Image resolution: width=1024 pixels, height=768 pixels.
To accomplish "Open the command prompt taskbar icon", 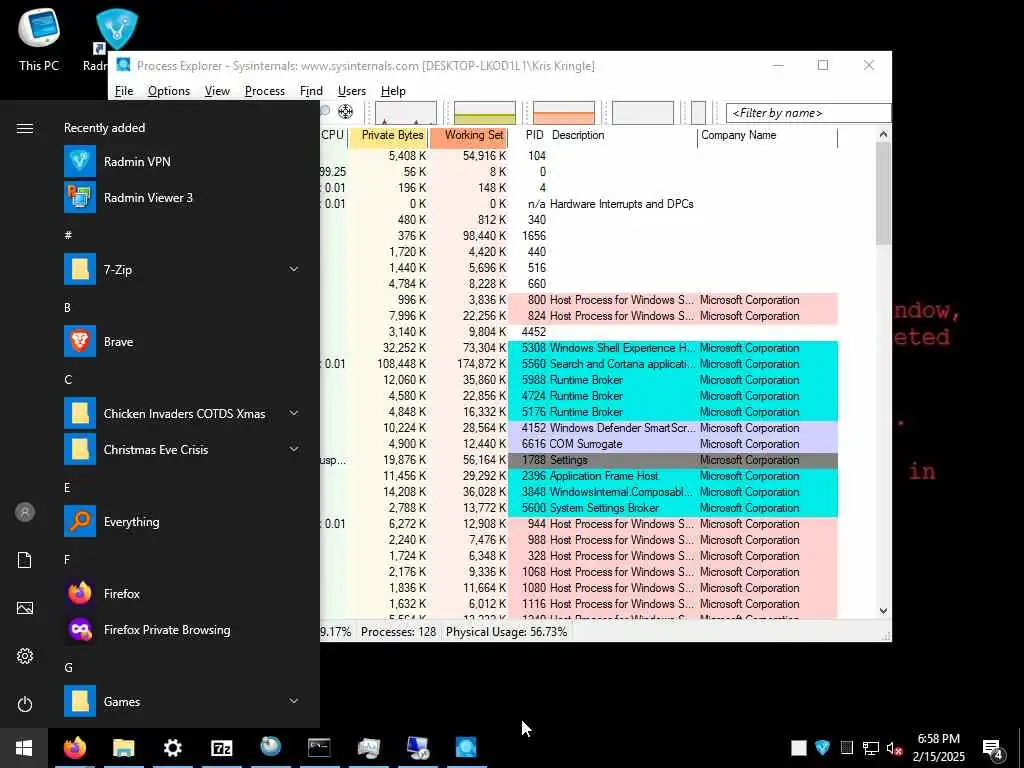I will pos(319,748).
